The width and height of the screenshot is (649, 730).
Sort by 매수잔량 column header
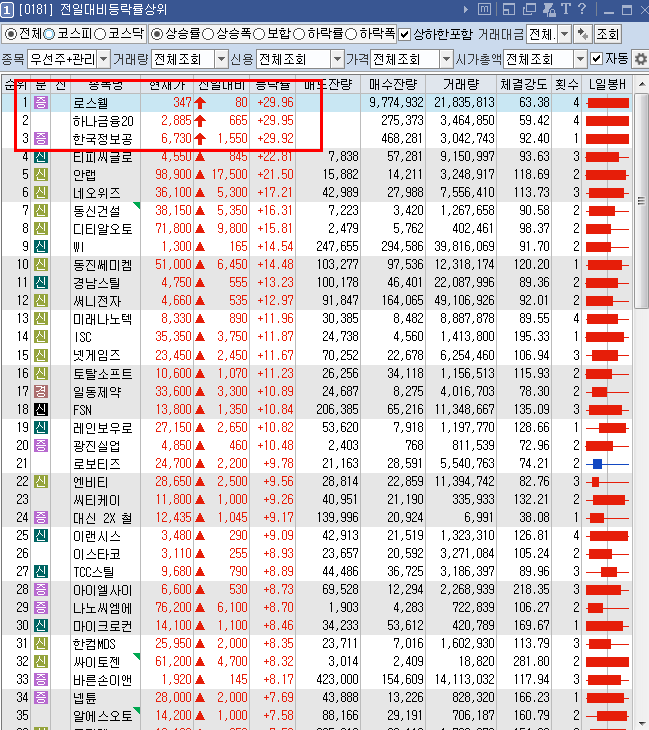tap(393, 84)
